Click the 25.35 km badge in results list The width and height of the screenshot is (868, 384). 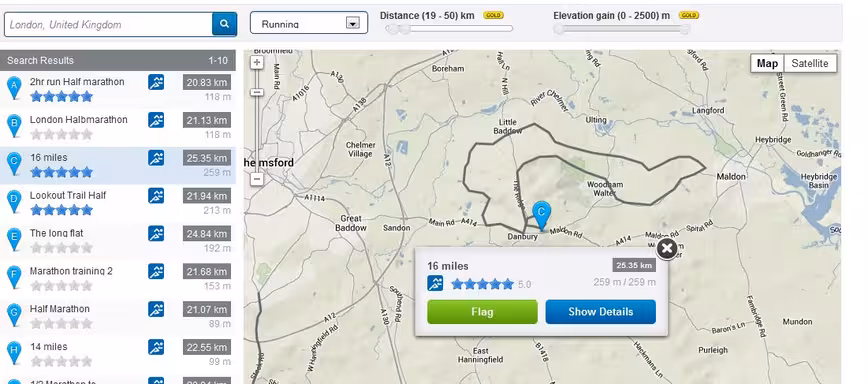(x=206, y=158)
